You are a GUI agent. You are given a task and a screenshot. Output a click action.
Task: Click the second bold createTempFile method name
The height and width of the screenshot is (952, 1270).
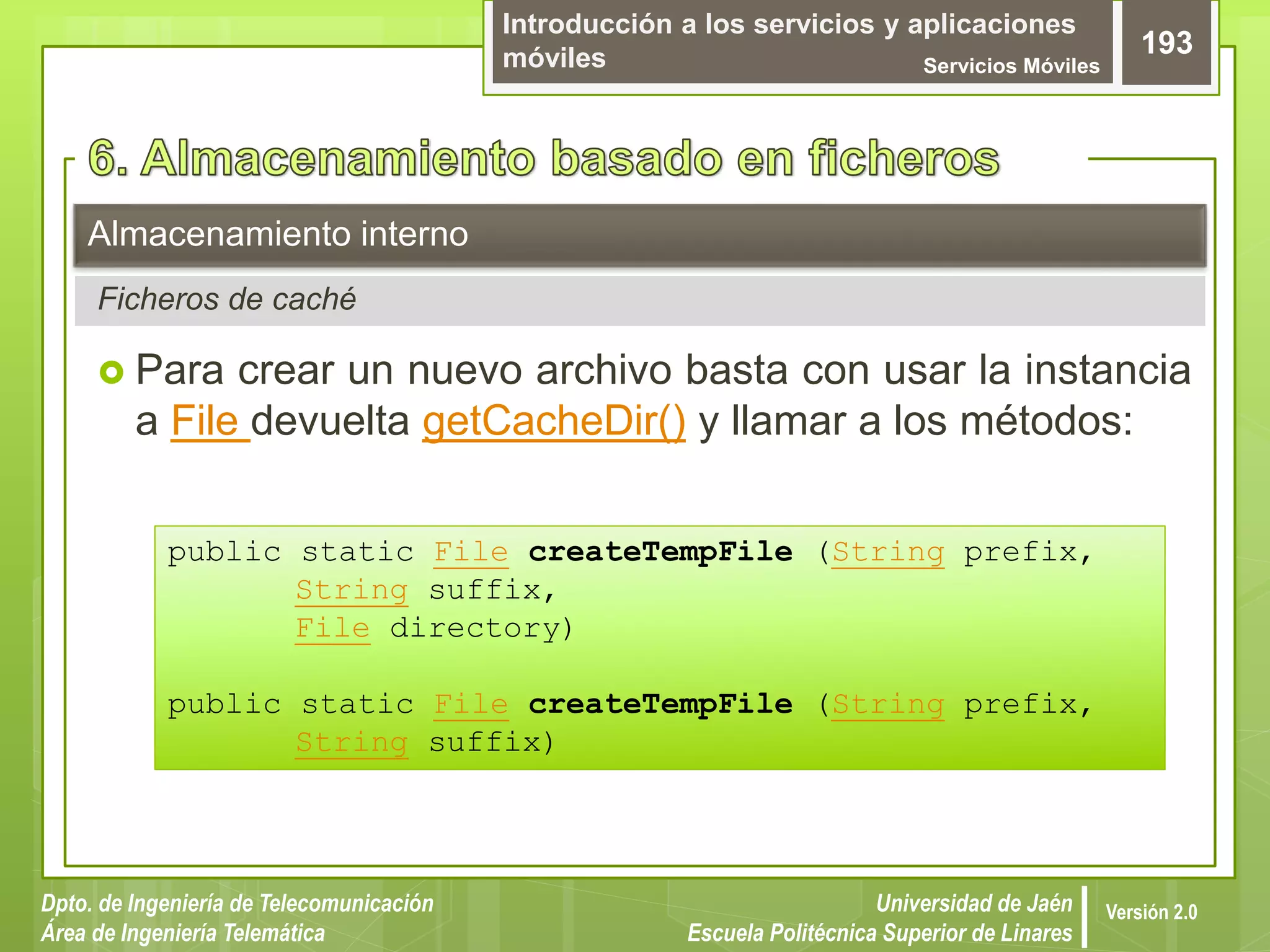pos(660,704)
